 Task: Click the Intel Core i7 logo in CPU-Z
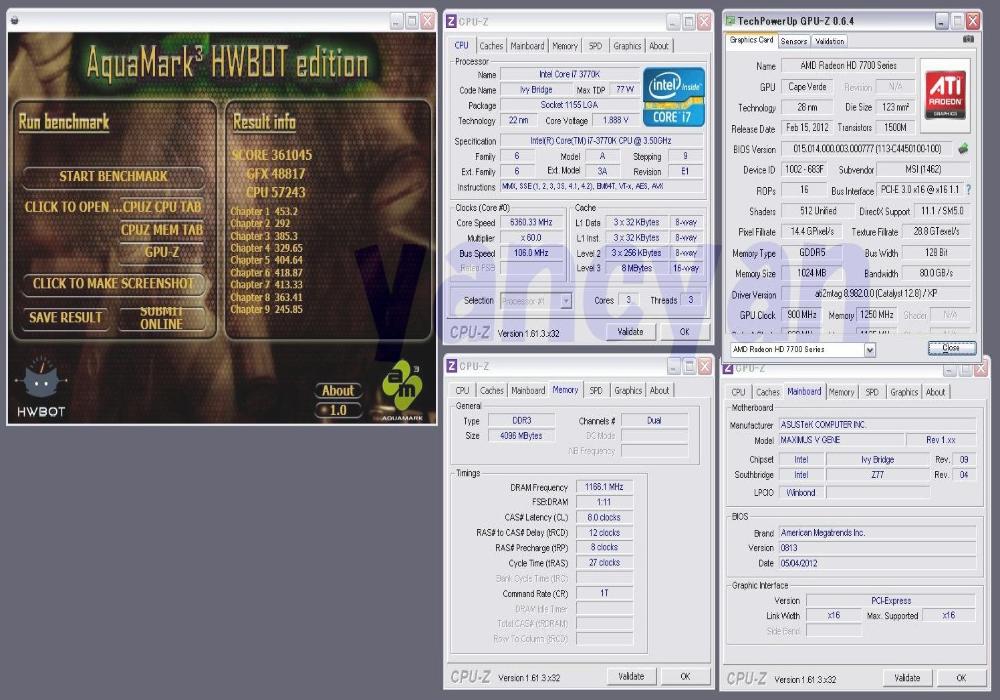click(674, 97)
